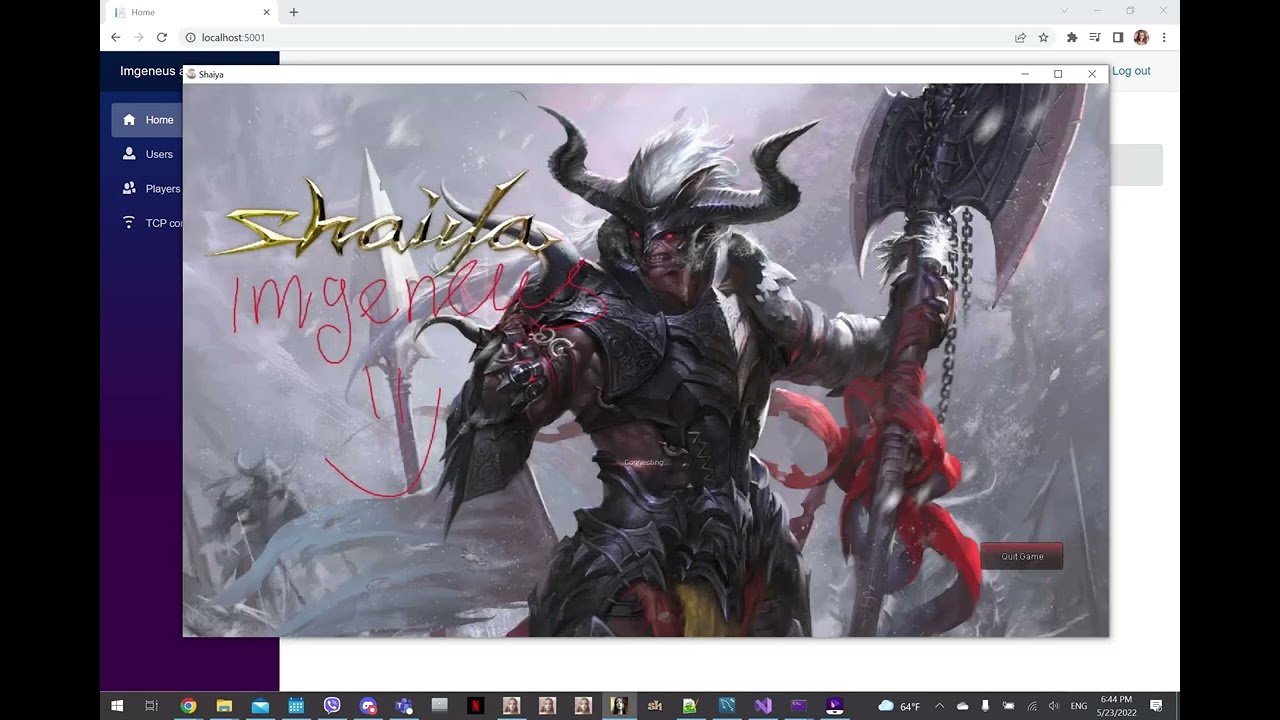The image size is (1280, 720).
Task: Click the Users person icon in sidebar
Action: coord(129,154)
